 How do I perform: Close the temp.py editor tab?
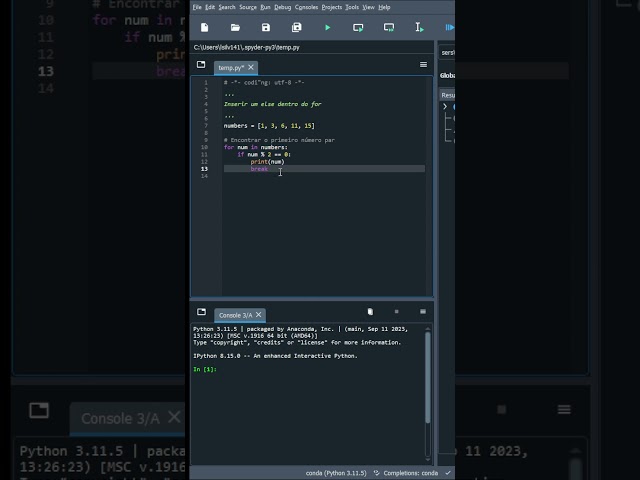coord(251,67)
